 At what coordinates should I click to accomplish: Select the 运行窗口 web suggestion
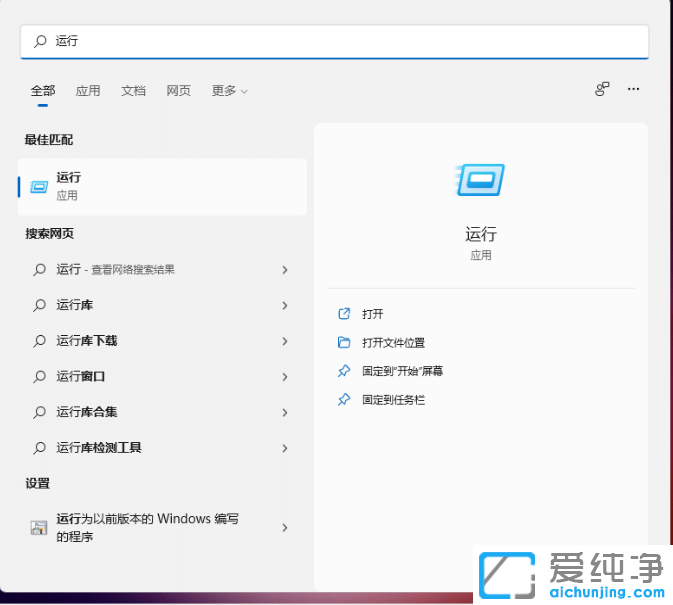pos(162,376)
